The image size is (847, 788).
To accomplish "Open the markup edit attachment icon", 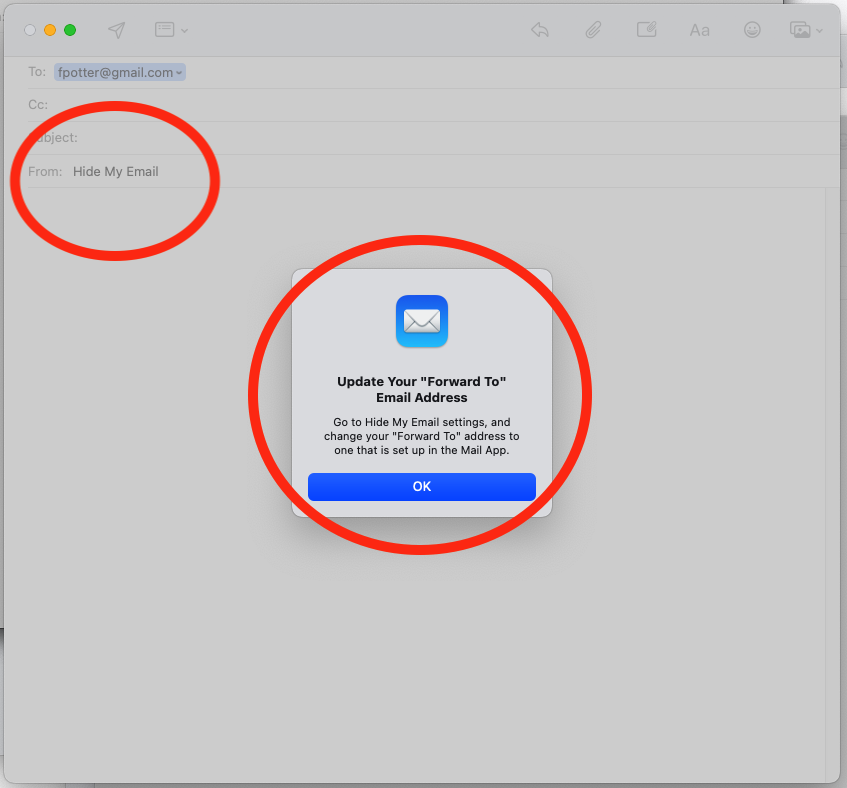I will point(646,29).
